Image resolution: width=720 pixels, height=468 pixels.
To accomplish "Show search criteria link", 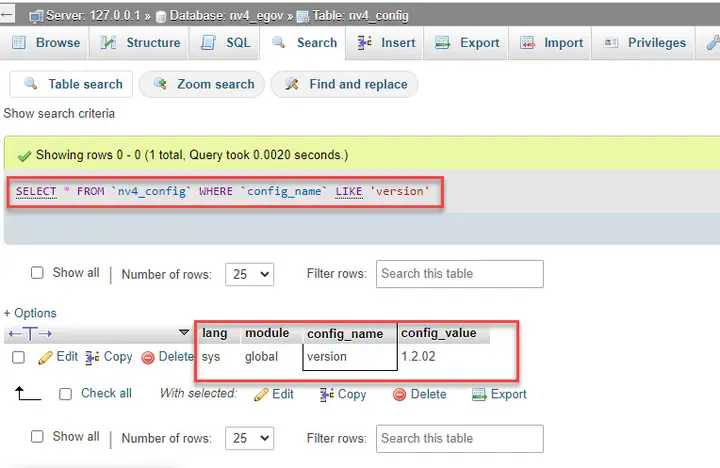I will (x=59, y=113).
